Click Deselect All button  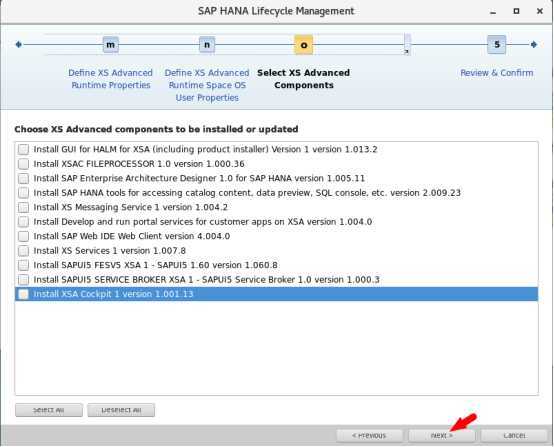click(x=121, y=410)
